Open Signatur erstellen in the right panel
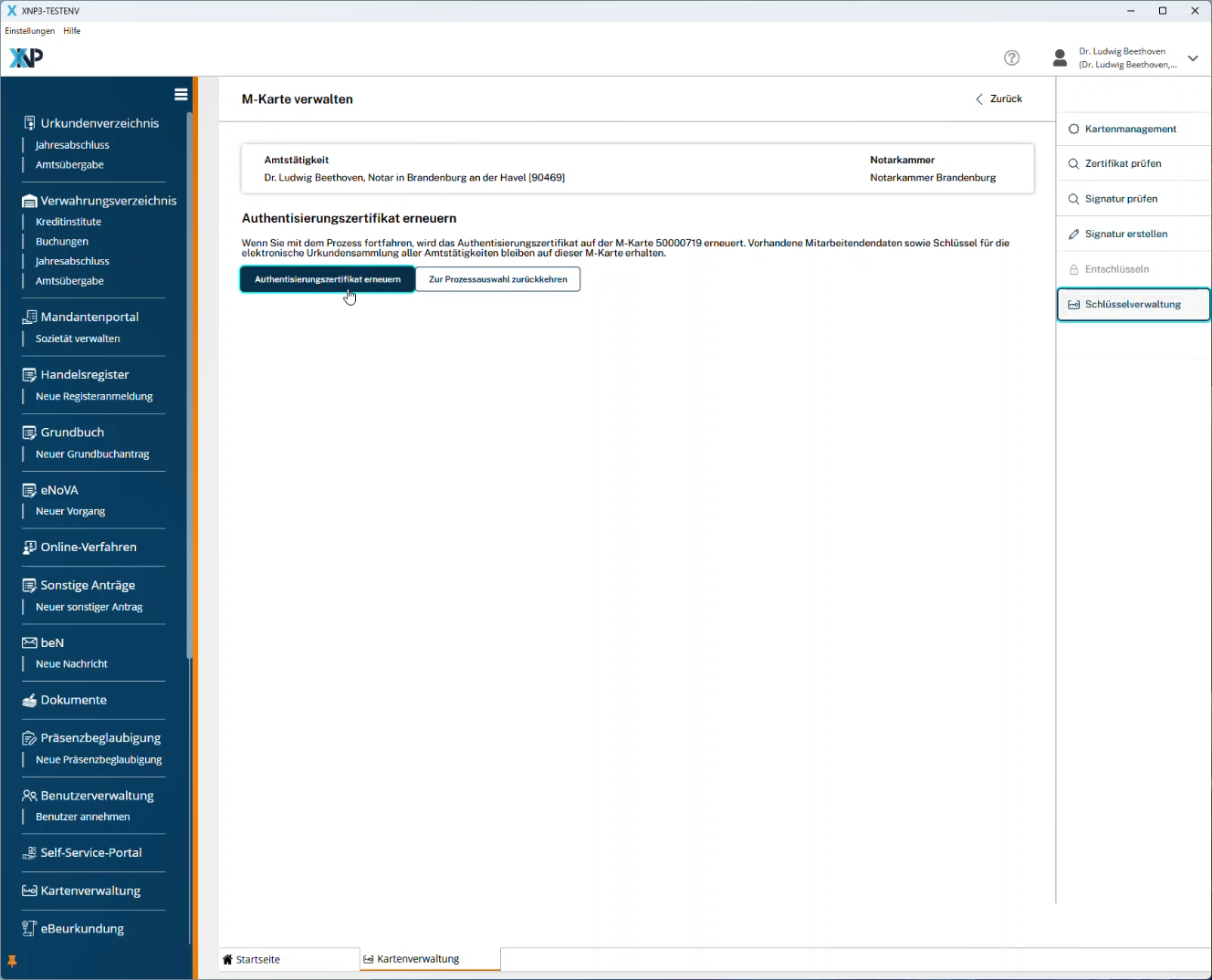This screenshot has height=980, width=1212. click(x=1134, y=235)
